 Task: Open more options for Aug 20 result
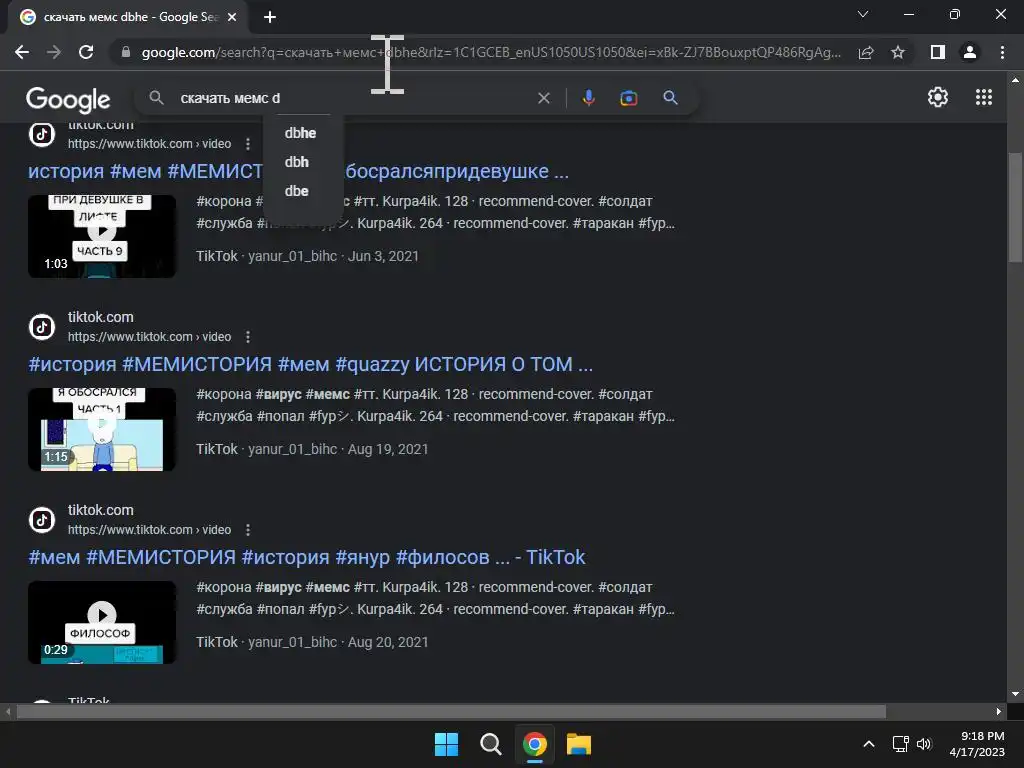click(248, 530)
